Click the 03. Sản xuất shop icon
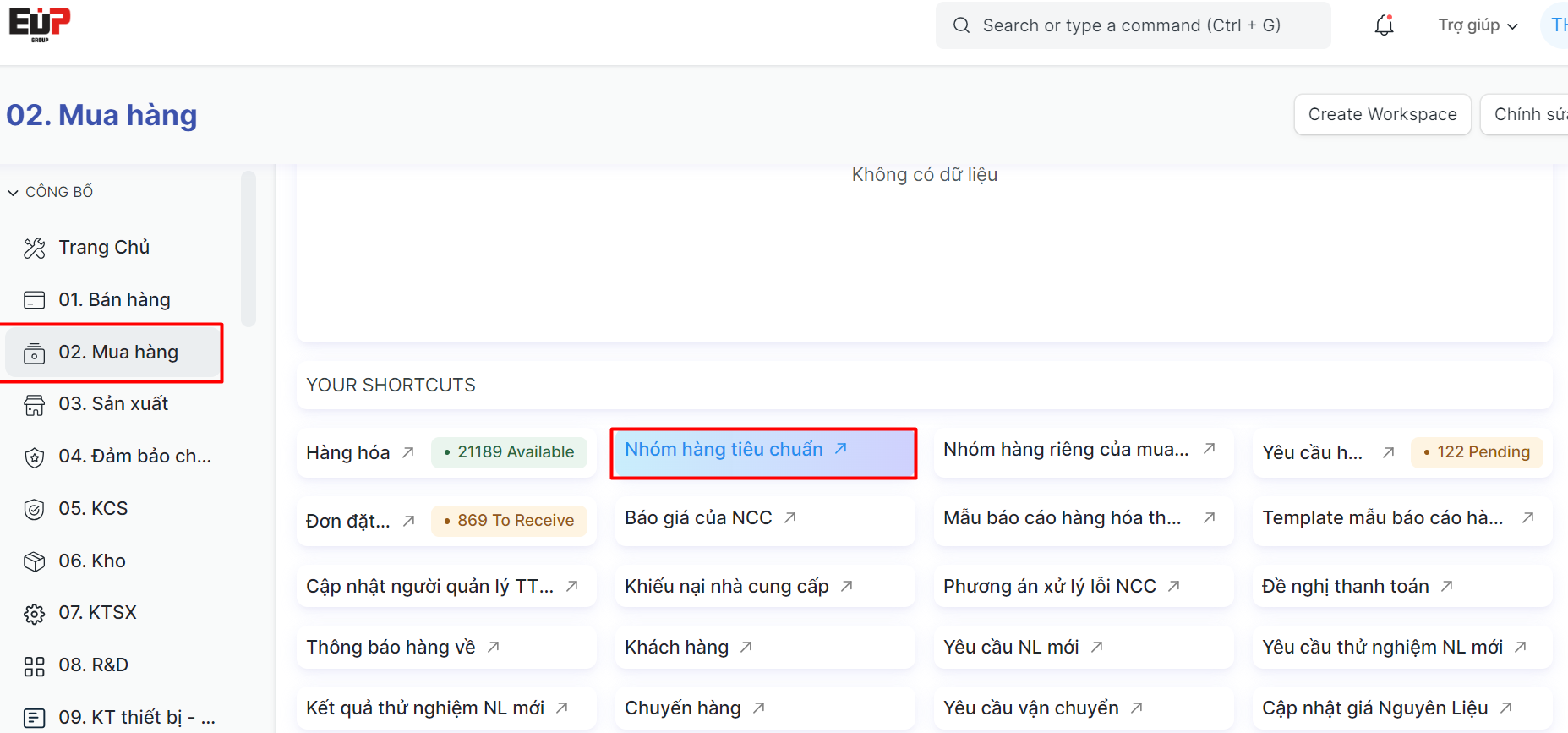The width and height of the screenshot is (1568, 733). coord(35,405)
